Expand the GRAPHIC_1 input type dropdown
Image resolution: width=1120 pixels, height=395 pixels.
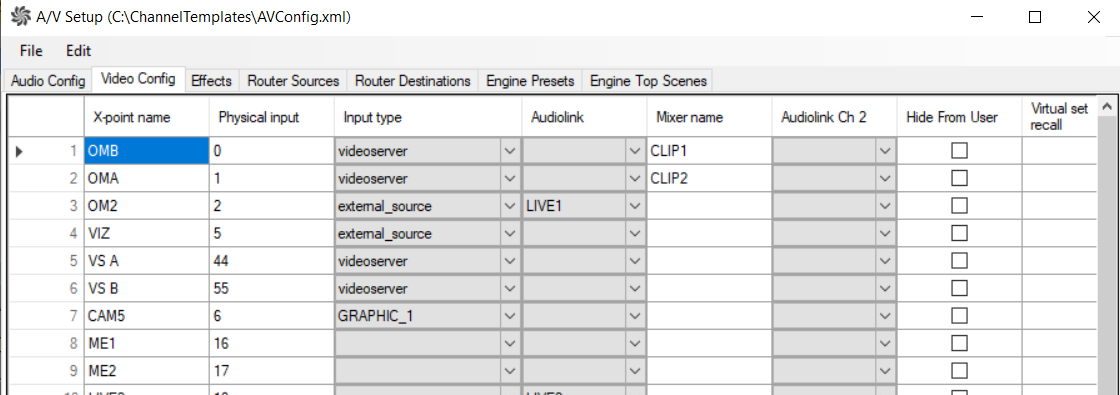tap(509, 316)
